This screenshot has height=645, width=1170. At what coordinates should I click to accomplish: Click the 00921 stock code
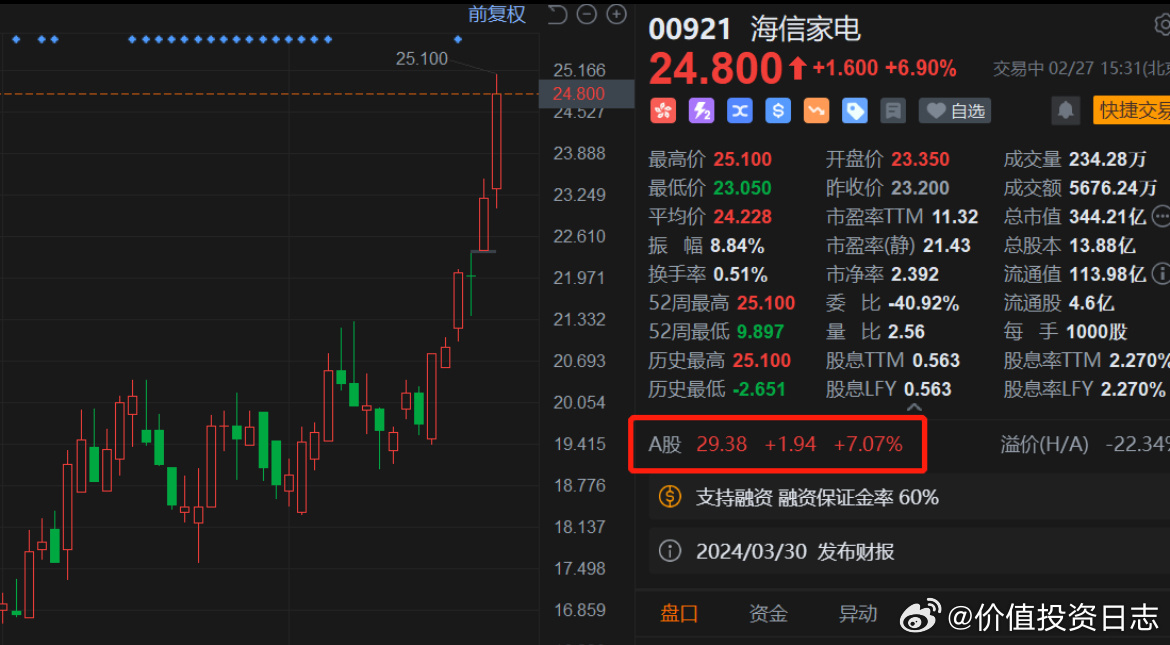tap(689, 30)
